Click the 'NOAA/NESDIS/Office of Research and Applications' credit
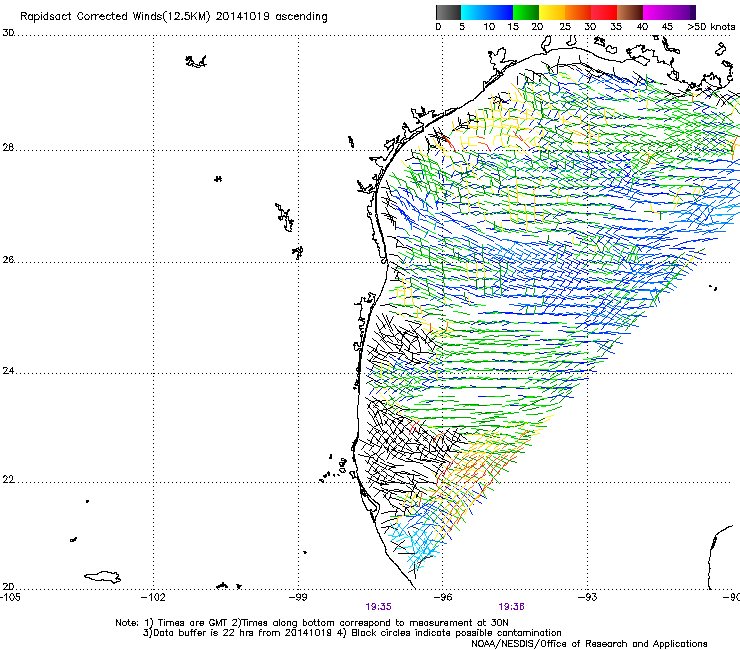 589,643
